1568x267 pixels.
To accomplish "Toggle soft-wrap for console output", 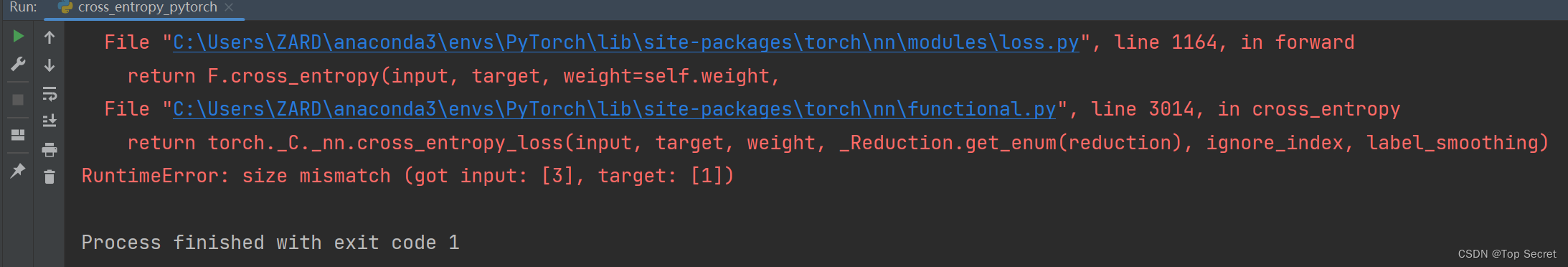I will pyautogui.click(x=49, y=93).
